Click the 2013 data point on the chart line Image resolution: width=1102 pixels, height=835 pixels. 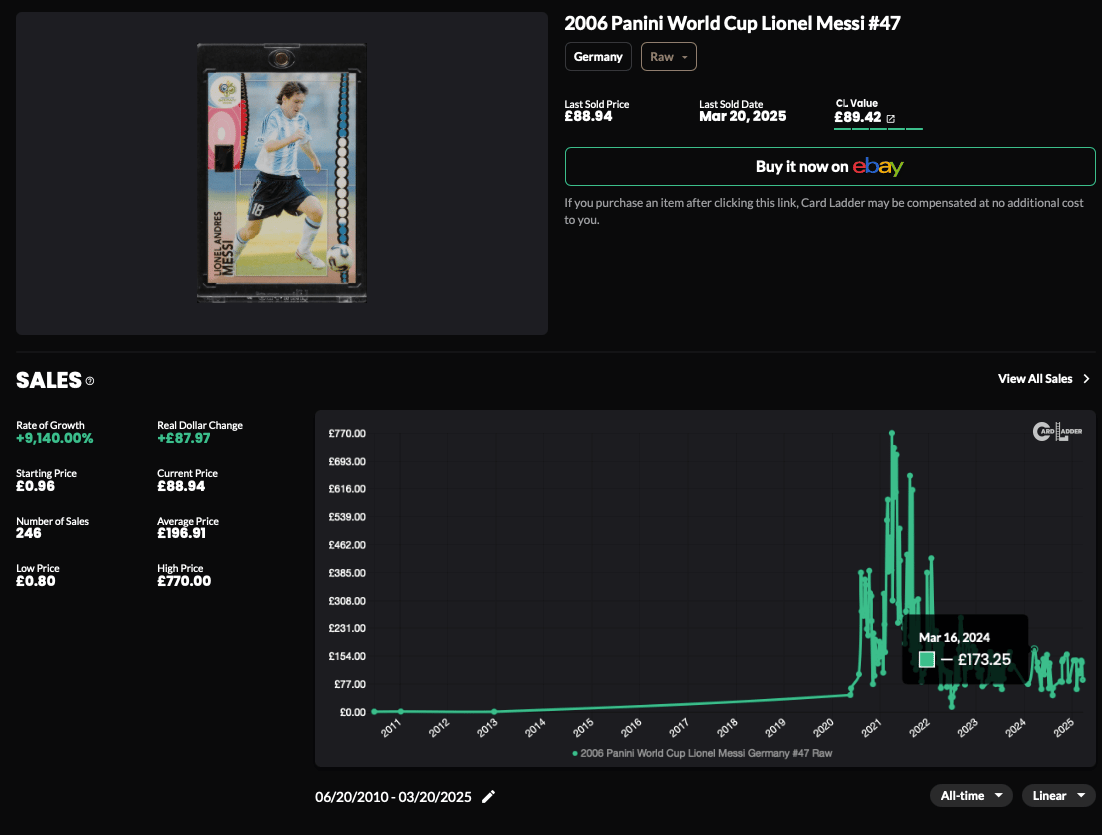tap(494, 711)
